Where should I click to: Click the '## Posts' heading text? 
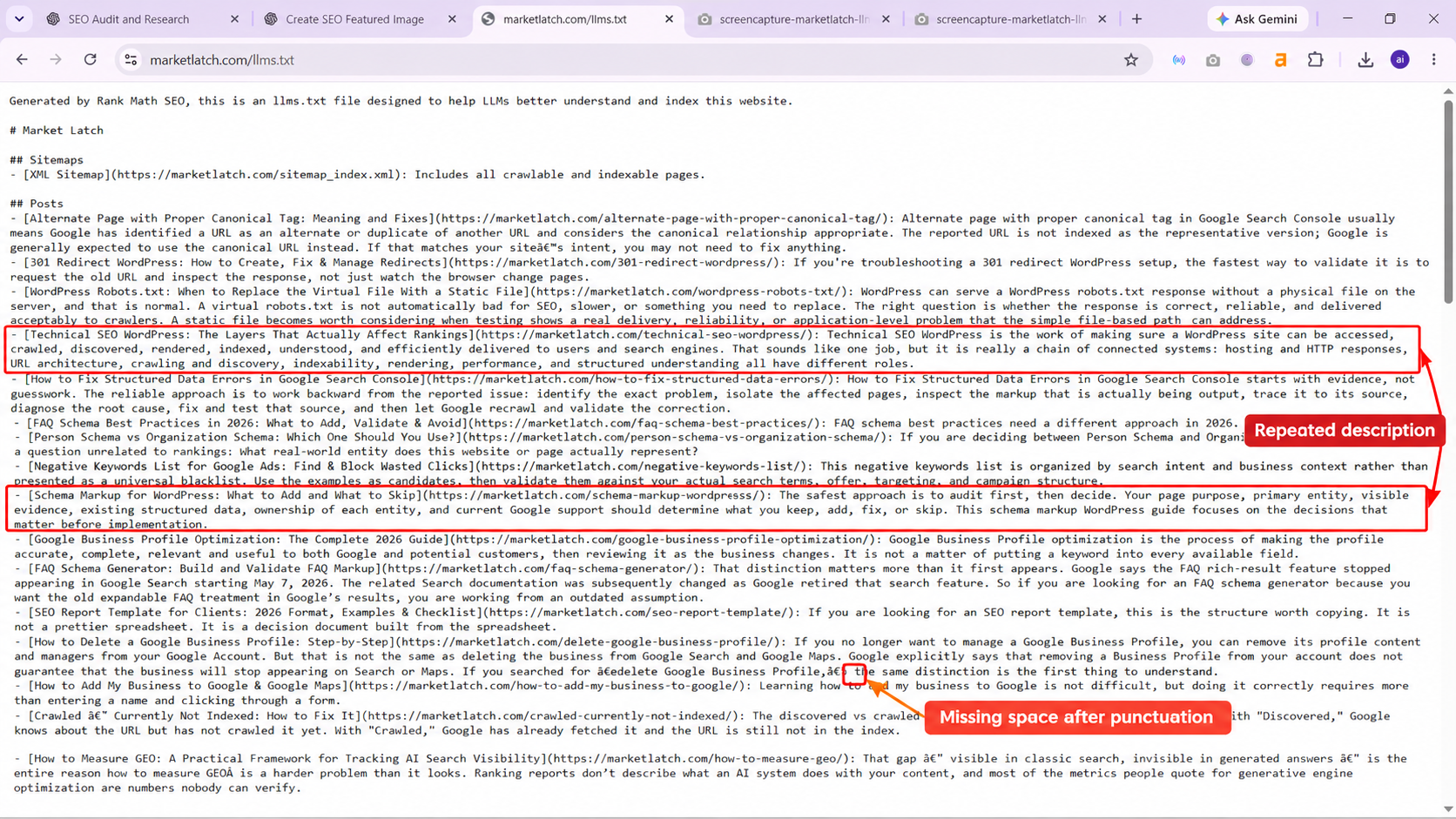point(36,204)
